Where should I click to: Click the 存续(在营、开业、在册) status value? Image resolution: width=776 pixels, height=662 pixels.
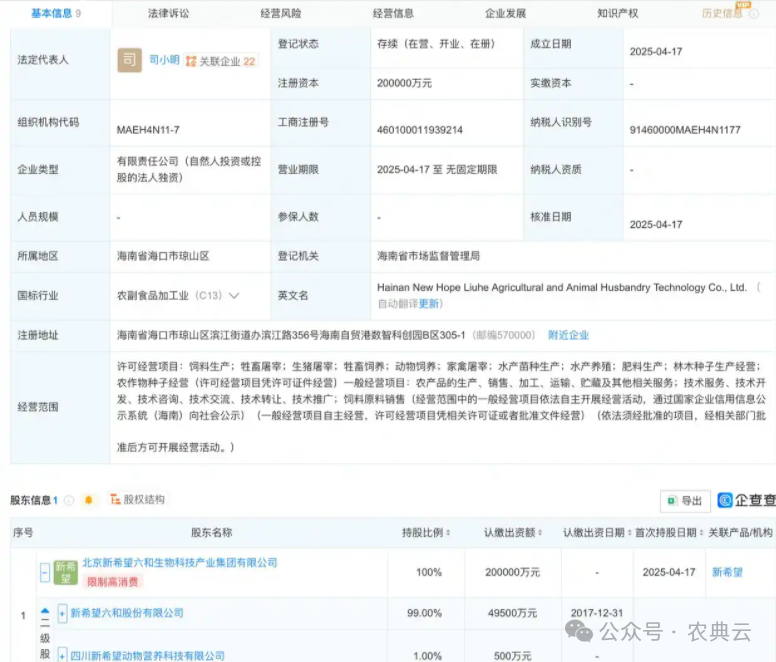436,44
